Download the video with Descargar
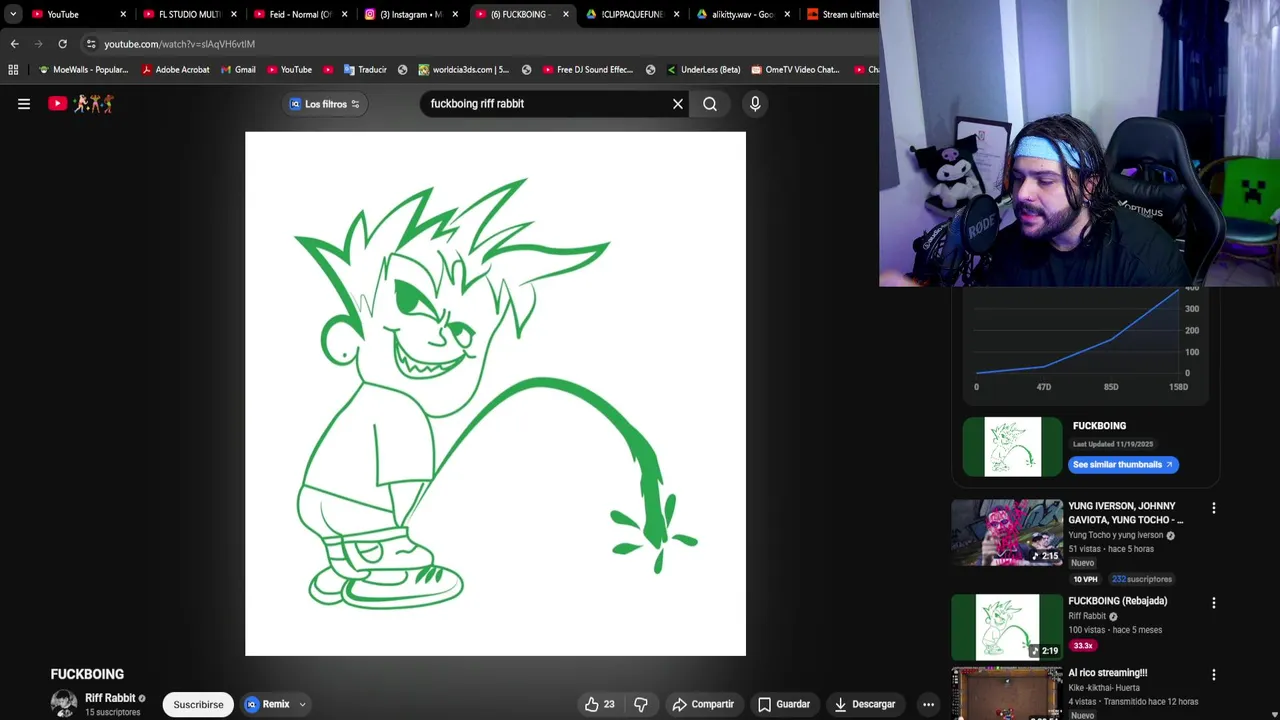The width and height of the screenshot is (1280, 720). (x=865, y=704)
